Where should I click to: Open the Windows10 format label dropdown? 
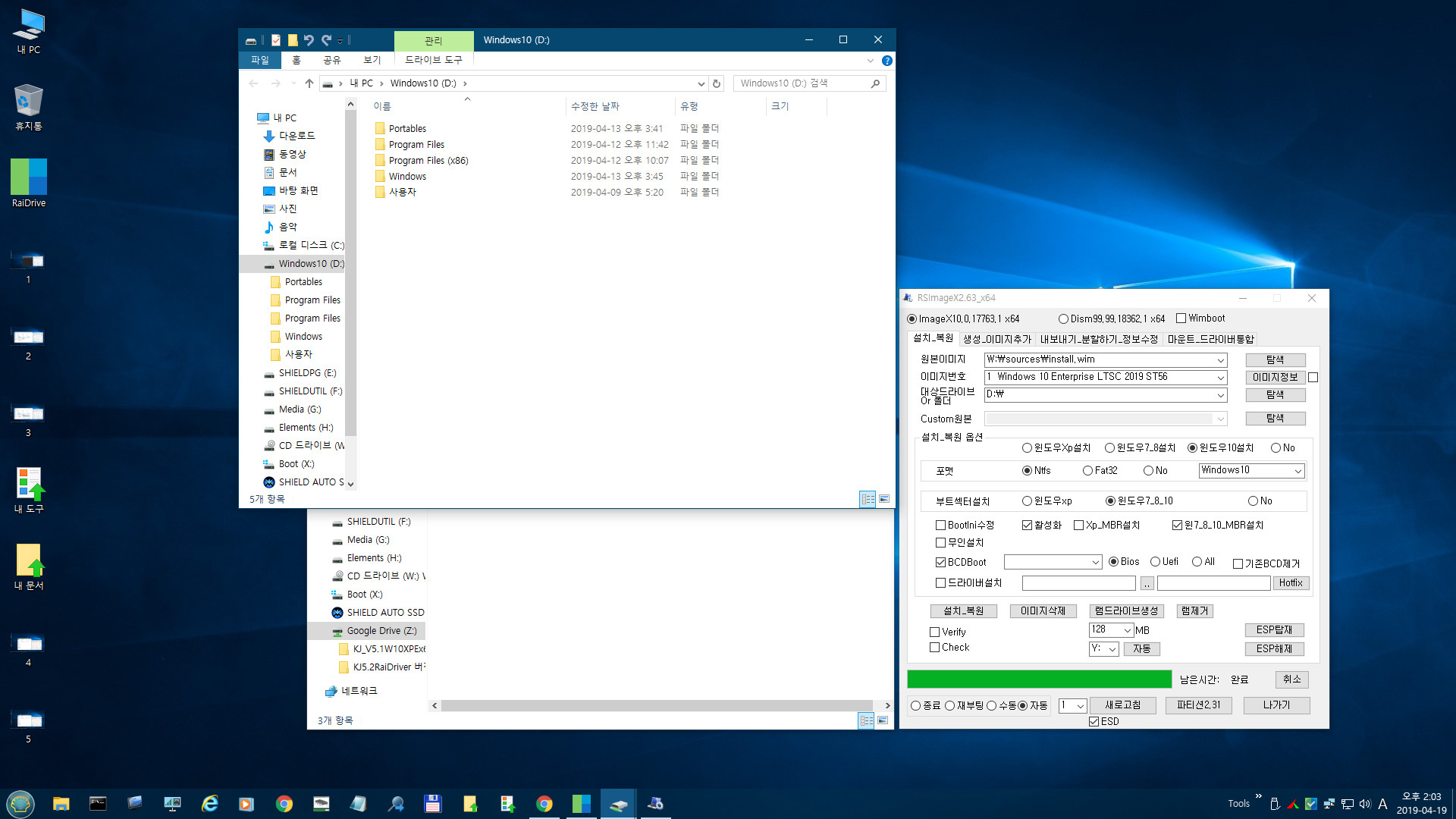pyautogui.click(x=1298, y=471)
